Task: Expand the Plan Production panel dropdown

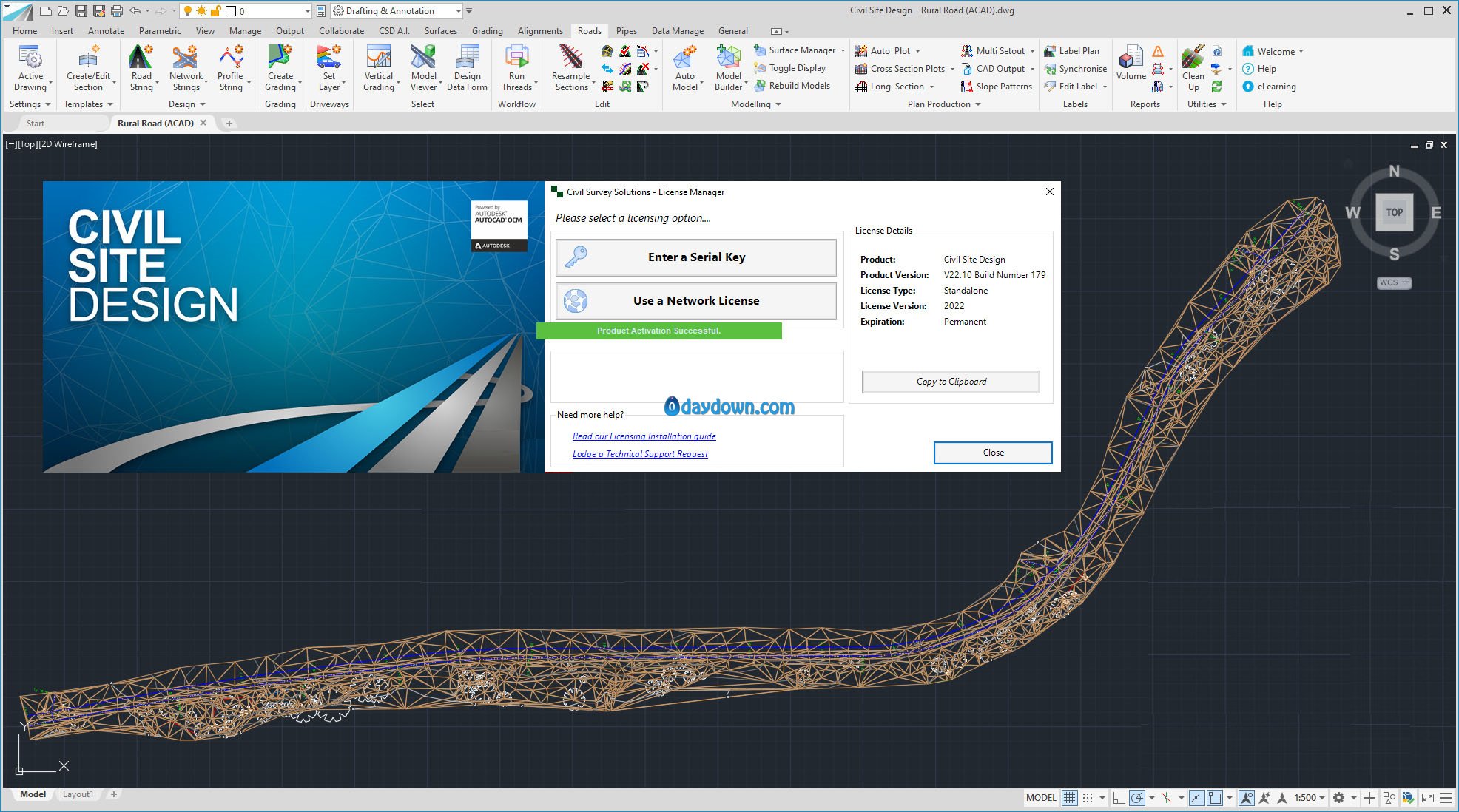Action: [x=943, y=104]
